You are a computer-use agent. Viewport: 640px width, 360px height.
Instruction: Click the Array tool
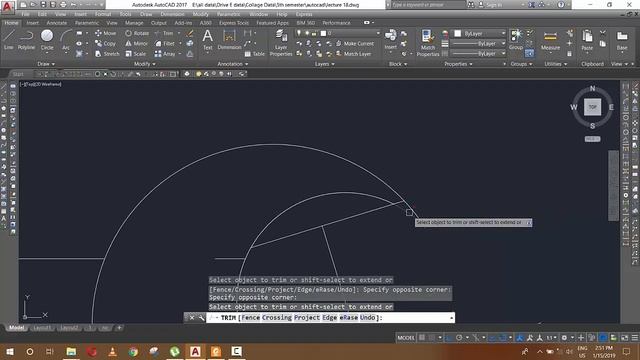click(x=165, y=53)
